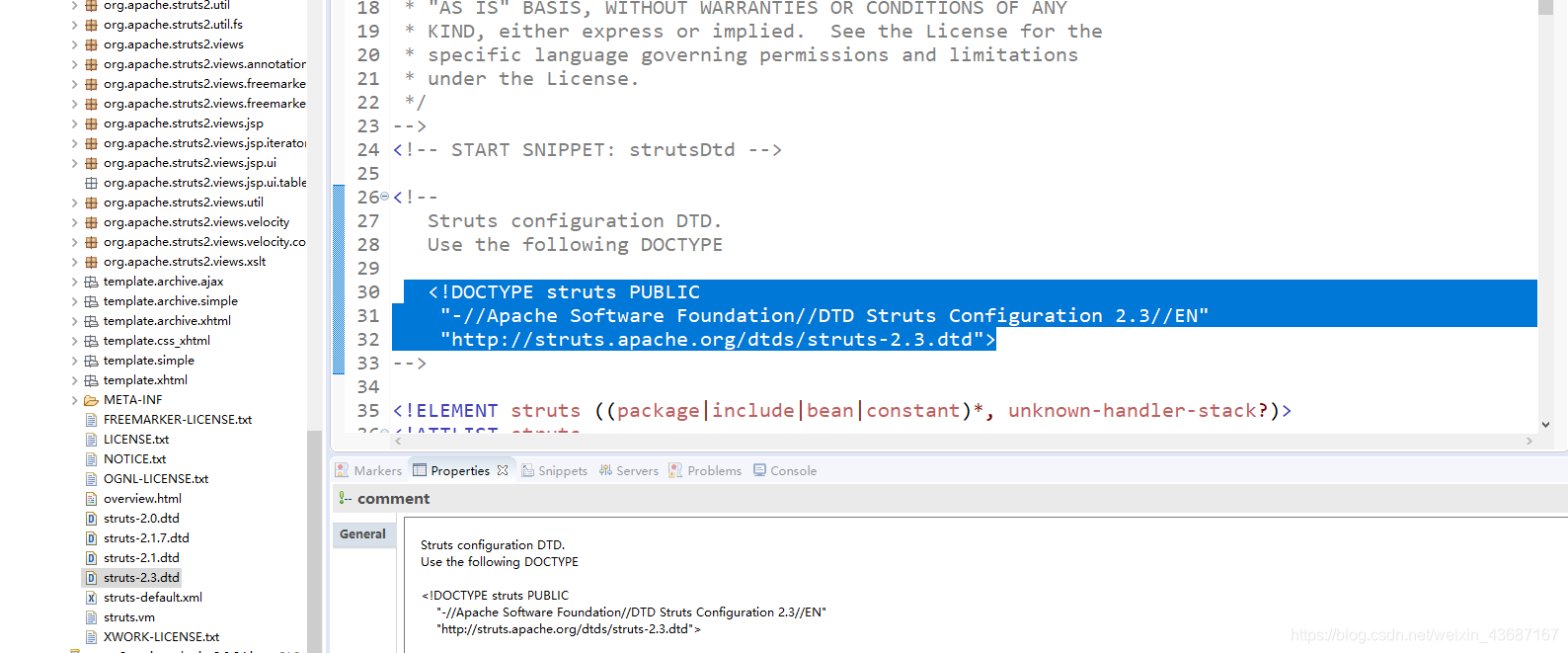Viewport: 1568px width, 653px height.
Task: Click the START SNIPPET comment on line 24
Action: 588,150
